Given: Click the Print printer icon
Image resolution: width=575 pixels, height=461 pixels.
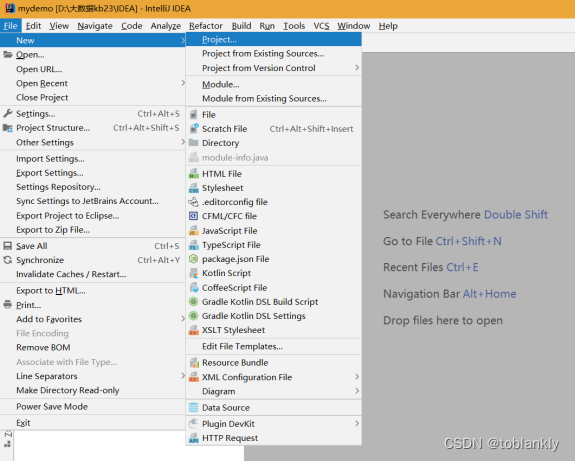Looking at the screenshot, I should coord(8,305).
